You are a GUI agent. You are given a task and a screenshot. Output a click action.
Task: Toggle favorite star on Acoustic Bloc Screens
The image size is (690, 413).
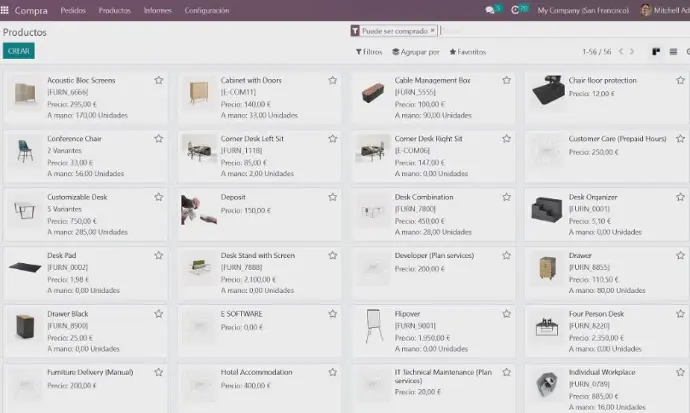[x=158, y=80]
